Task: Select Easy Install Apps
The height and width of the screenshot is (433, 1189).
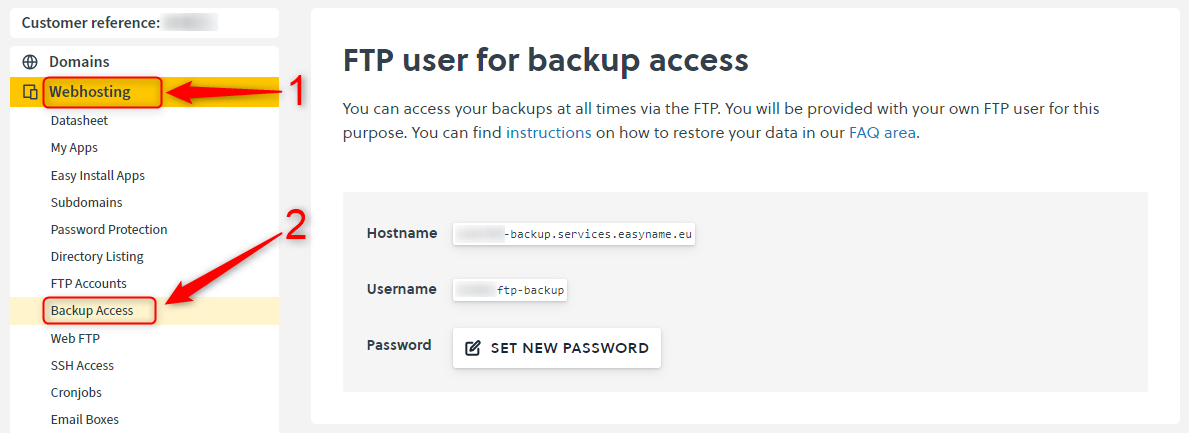Action: (x=97, y=175)
